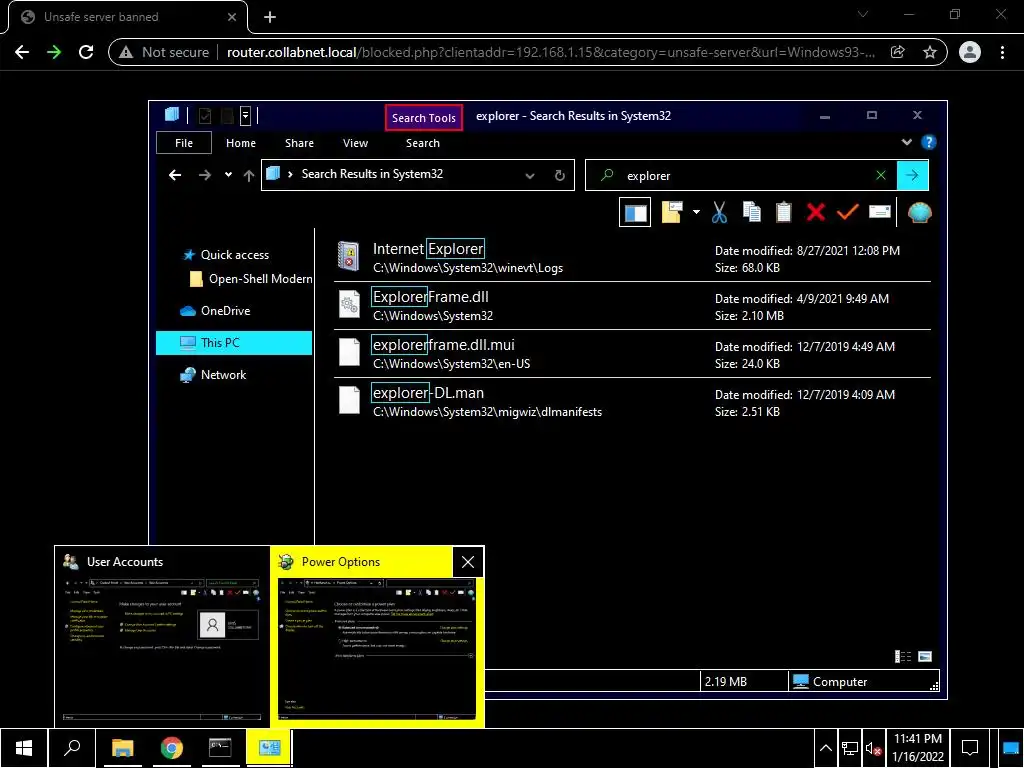Viewport: 1024px width, 768px height.
Task: Select This PC in navigation pane
Action: [x=234, y=343]
